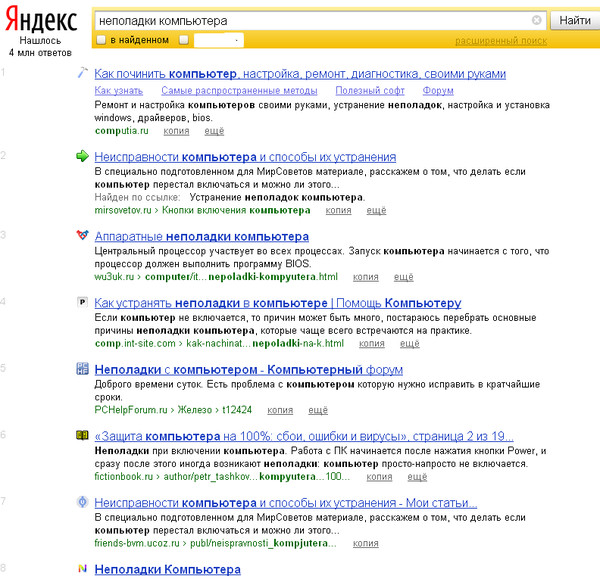Click 'ещё' next to PCHelpForum.ru result
The width and height of the screenshot is (600, 579).
click(318, 410)
